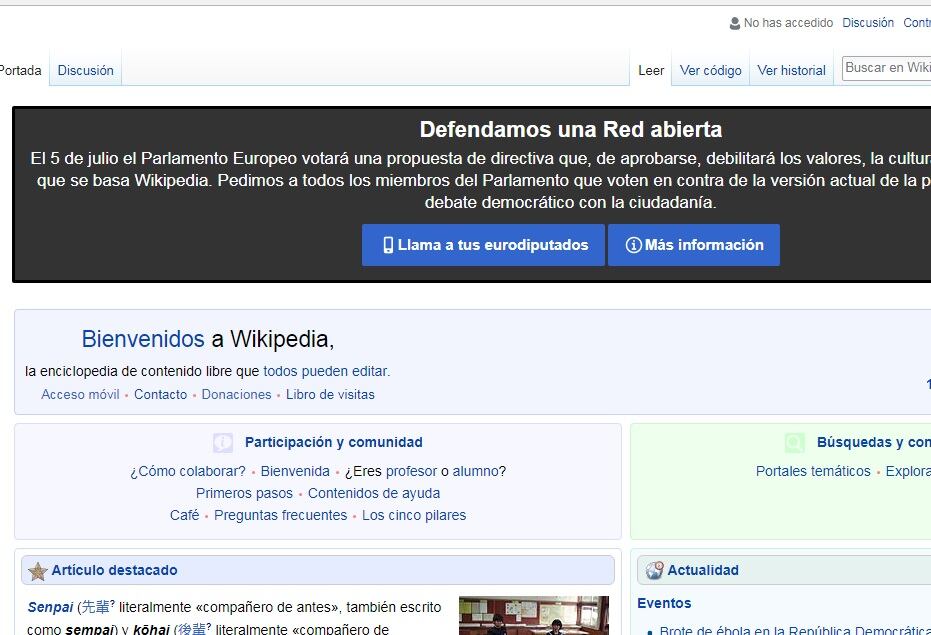The height and width of the screenshot is (635, 931).
Task: Open 'Preguntas frecuentes' help link
Action: tap(280, 516)
